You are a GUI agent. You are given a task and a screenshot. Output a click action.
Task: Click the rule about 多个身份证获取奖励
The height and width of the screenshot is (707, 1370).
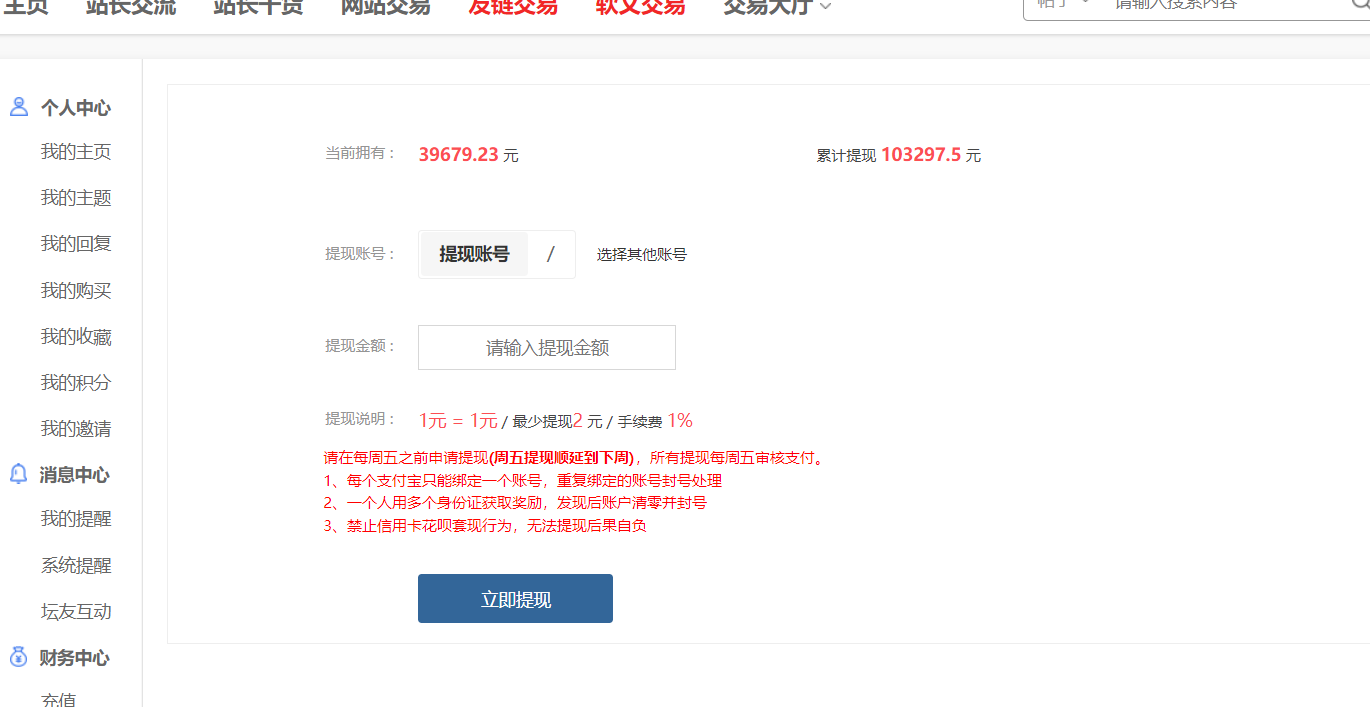click(515, 502)
